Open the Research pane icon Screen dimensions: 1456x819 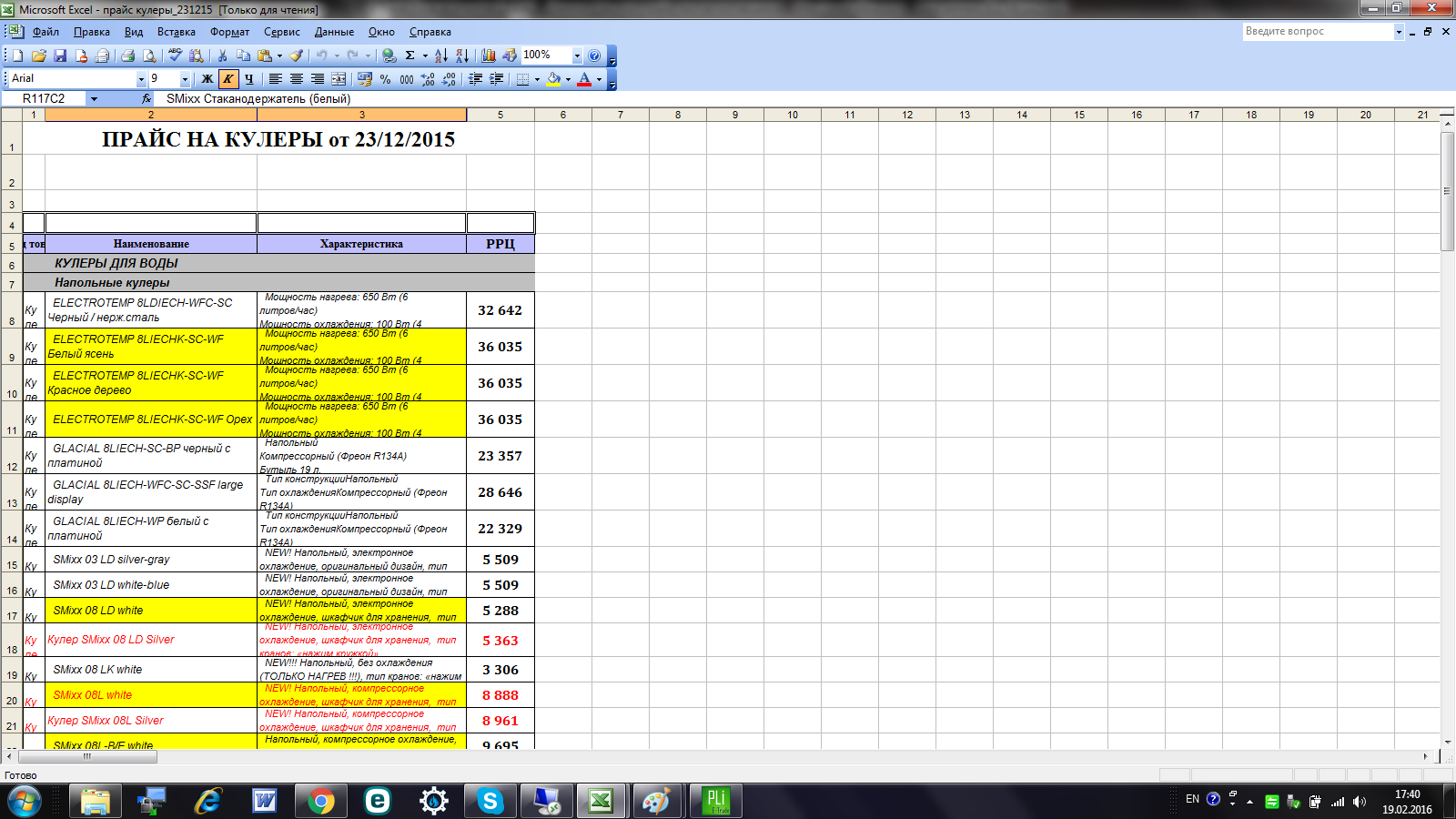(x=197, y=56)
